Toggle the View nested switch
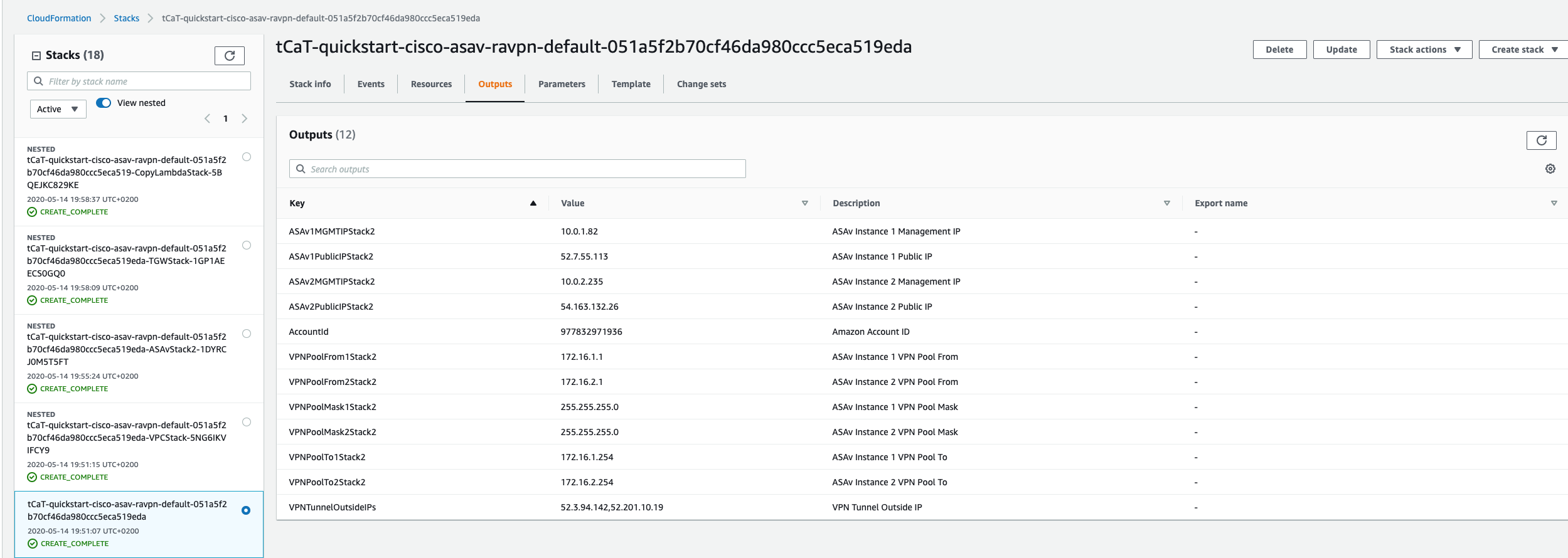 (104, 103)
